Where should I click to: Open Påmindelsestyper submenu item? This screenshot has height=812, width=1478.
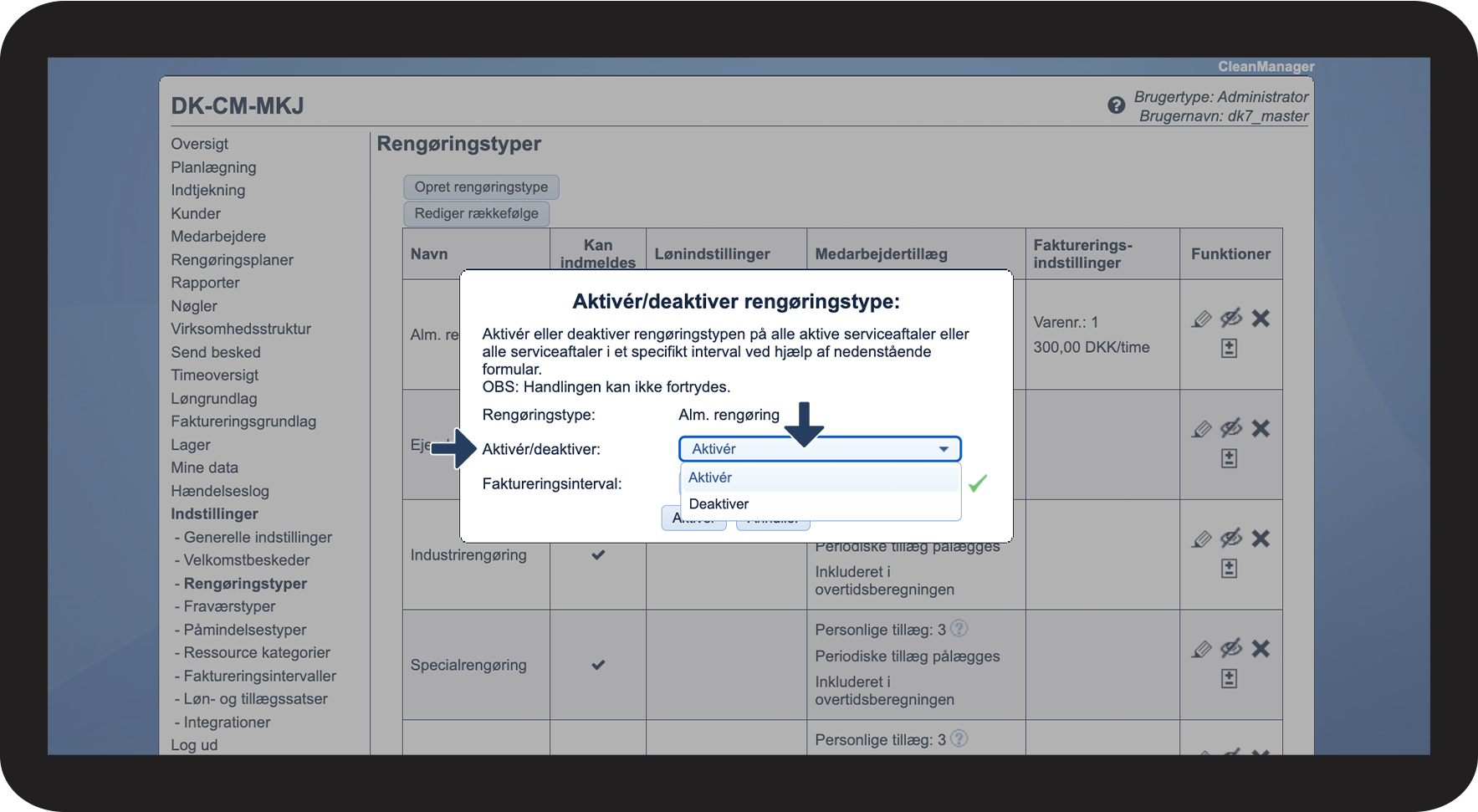click(245, 630)
